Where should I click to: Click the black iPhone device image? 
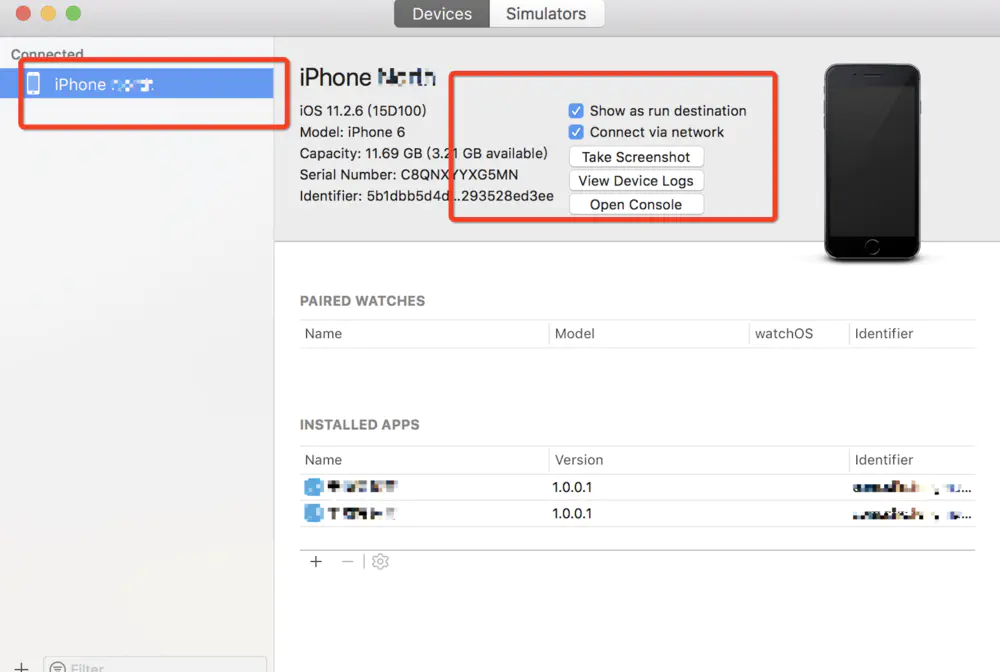point(872,161)
